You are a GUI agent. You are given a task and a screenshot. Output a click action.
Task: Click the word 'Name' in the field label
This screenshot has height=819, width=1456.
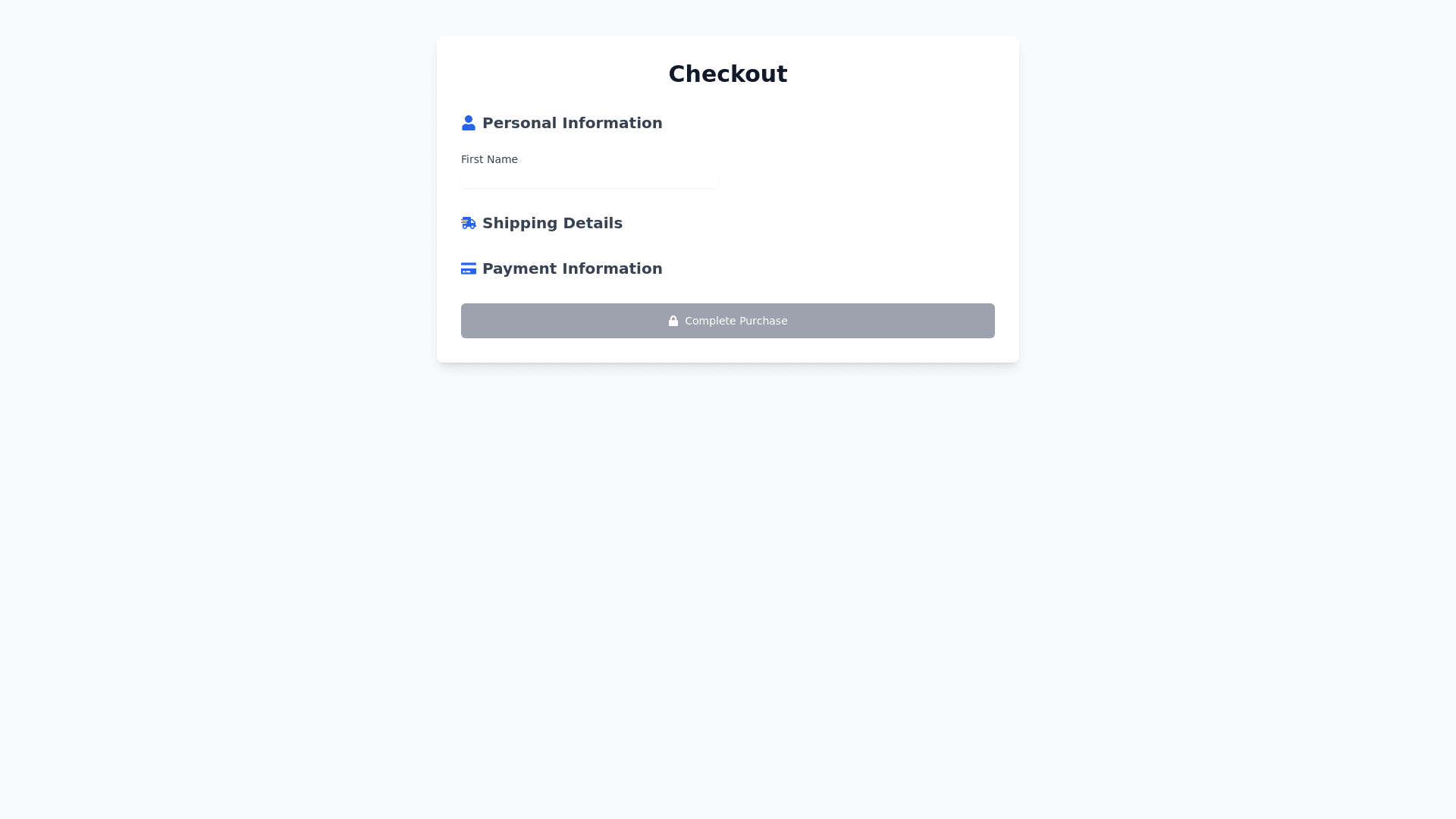(504, 159)
